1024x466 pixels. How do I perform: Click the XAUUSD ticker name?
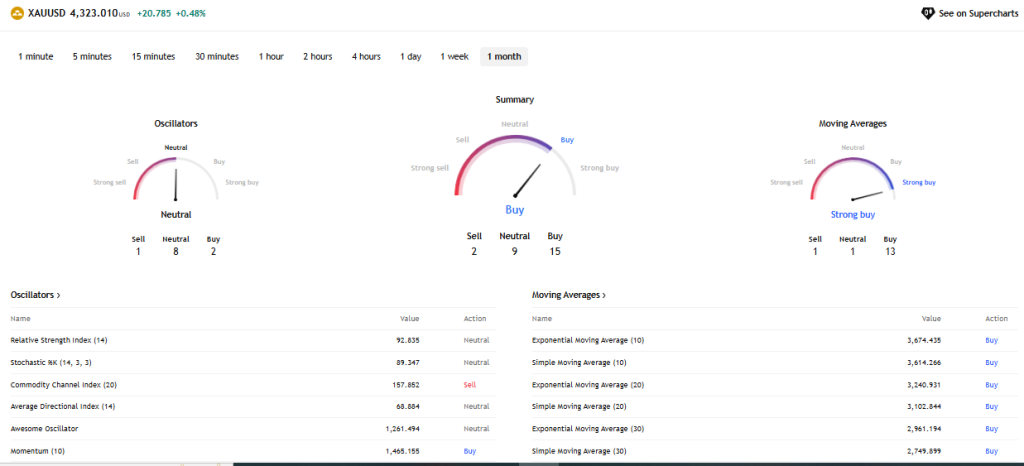[47, 12]
